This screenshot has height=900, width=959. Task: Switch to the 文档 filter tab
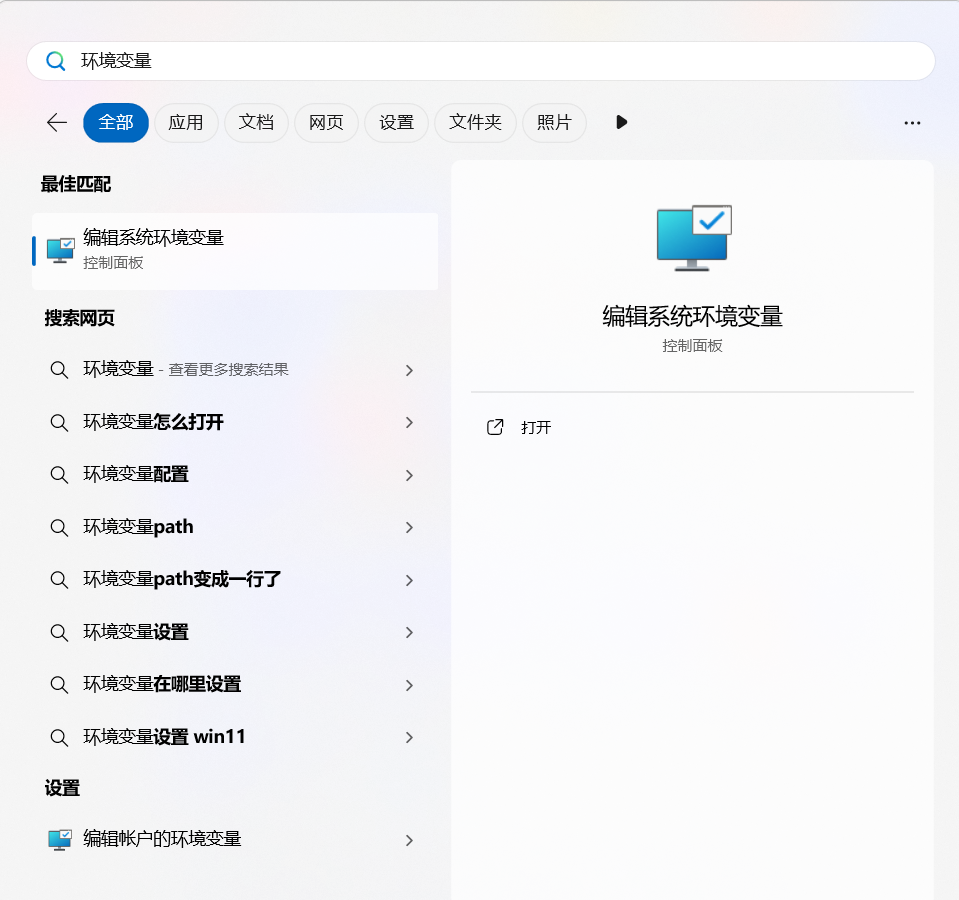click(256, 122)
